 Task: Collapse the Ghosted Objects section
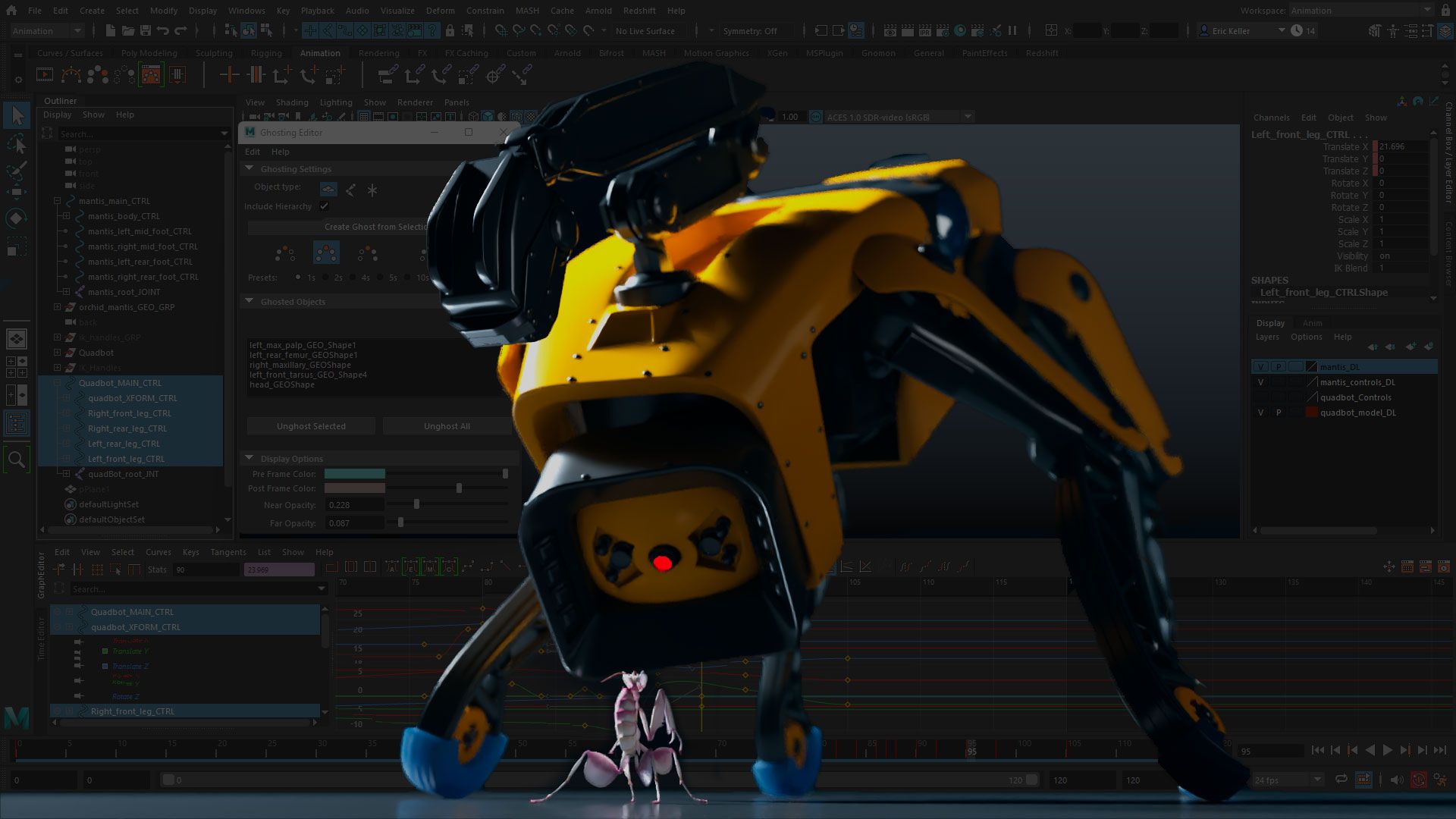(249, 301)
